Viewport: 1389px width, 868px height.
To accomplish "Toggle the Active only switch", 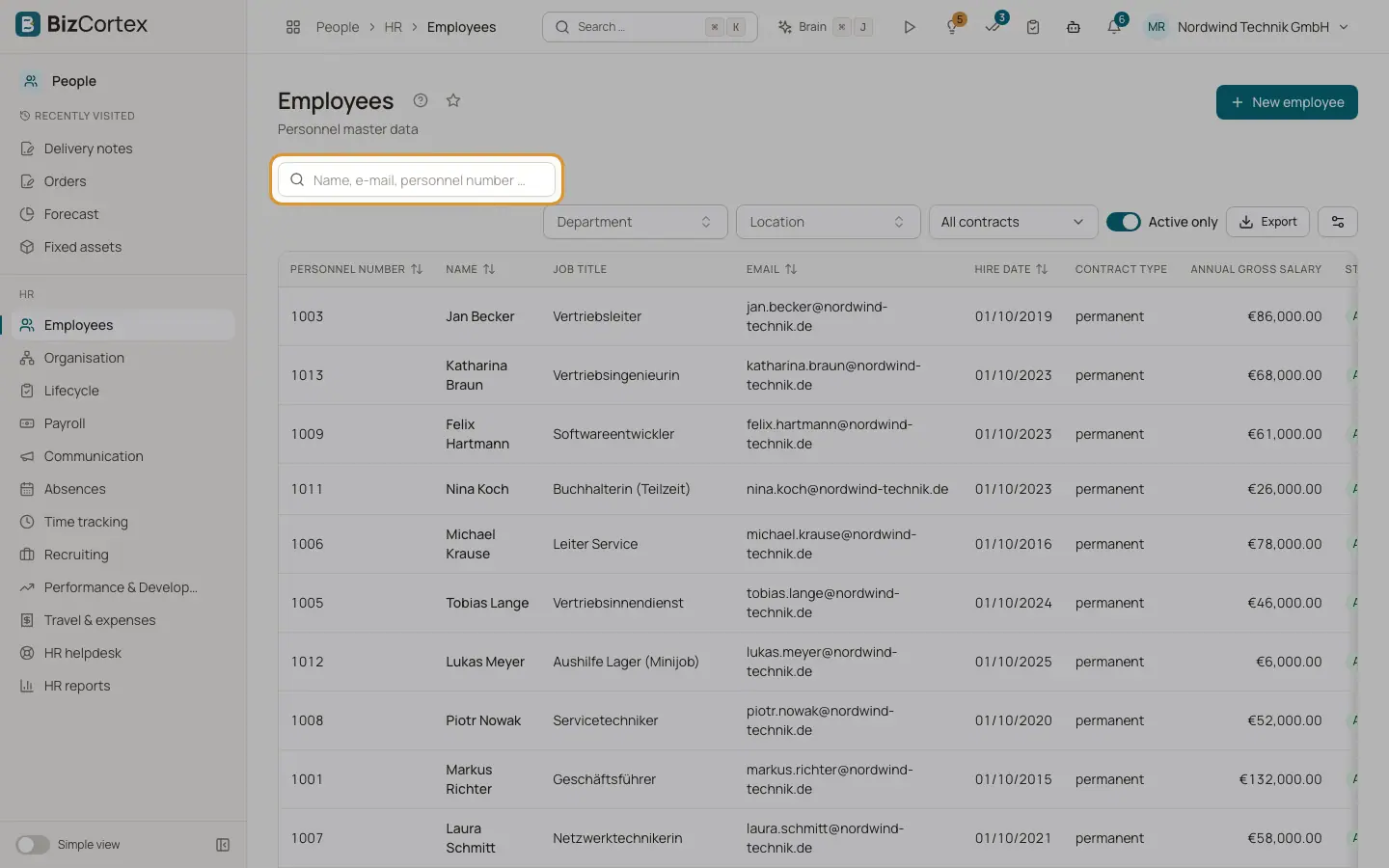I will [x=1124, y=222].
